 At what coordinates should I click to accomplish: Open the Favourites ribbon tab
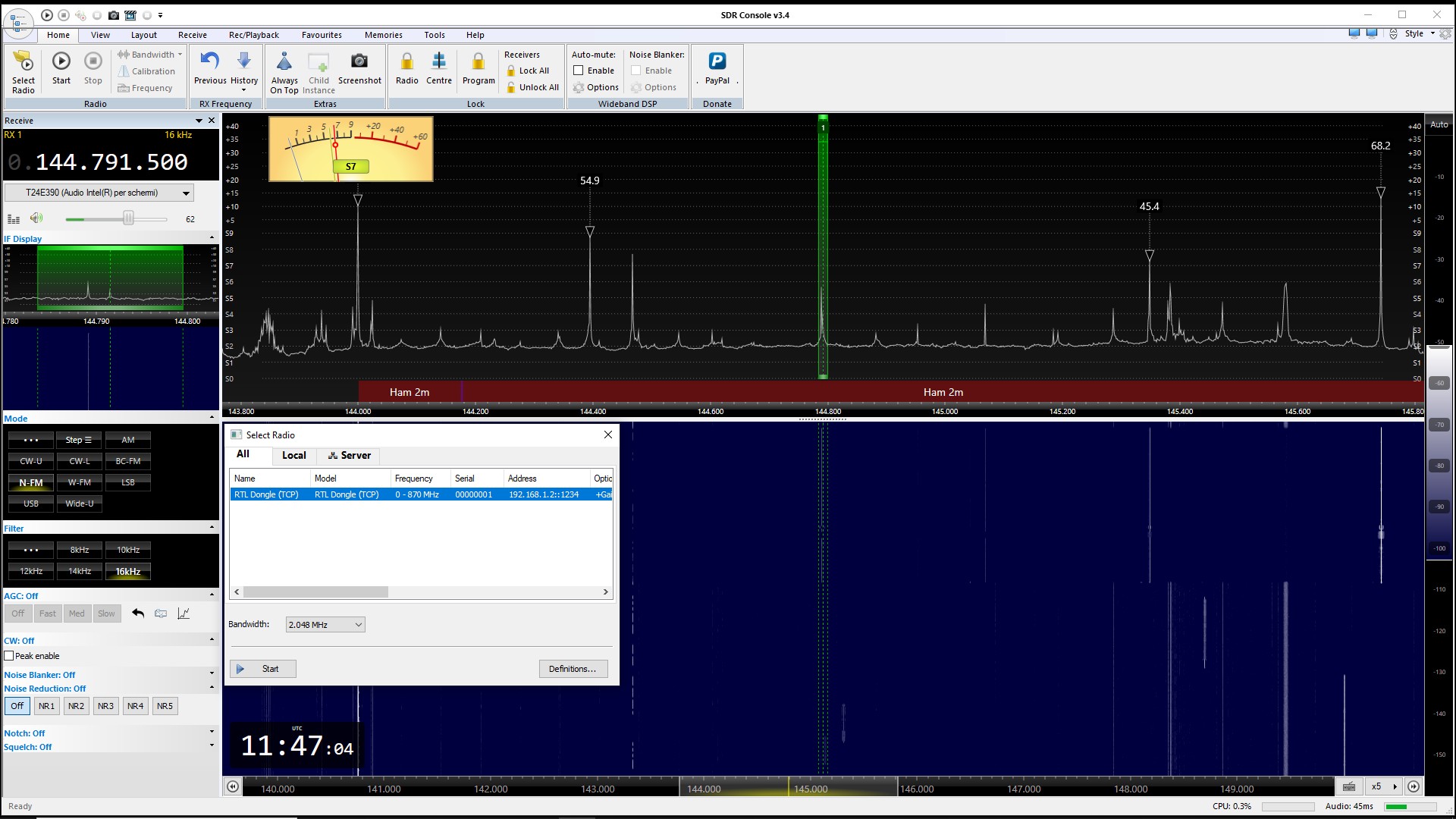(322, 35)
